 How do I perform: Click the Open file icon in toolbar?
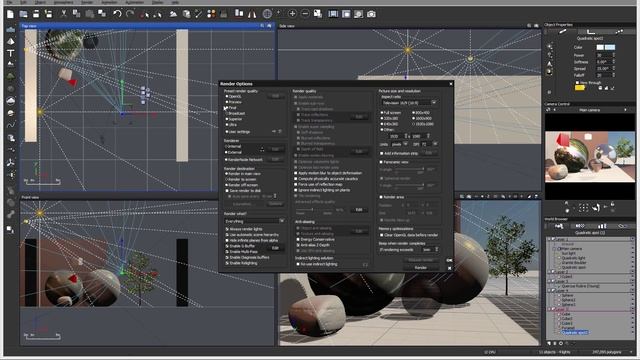[23, 14]
